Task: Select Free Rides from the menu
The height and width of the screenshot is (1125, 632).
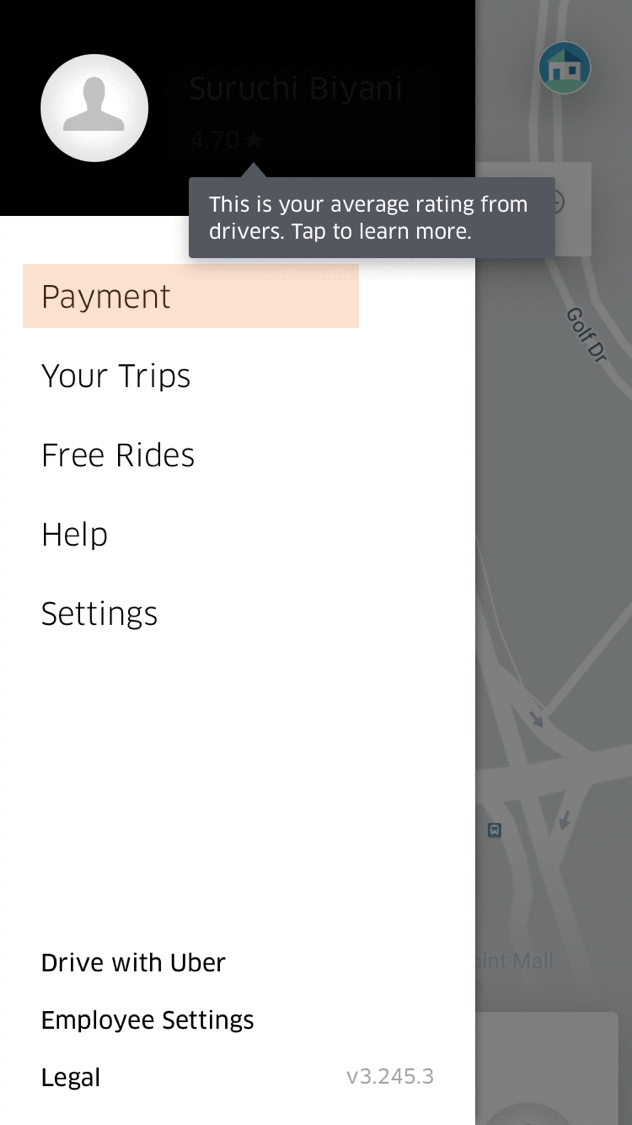Action: (x=117, y=455)
